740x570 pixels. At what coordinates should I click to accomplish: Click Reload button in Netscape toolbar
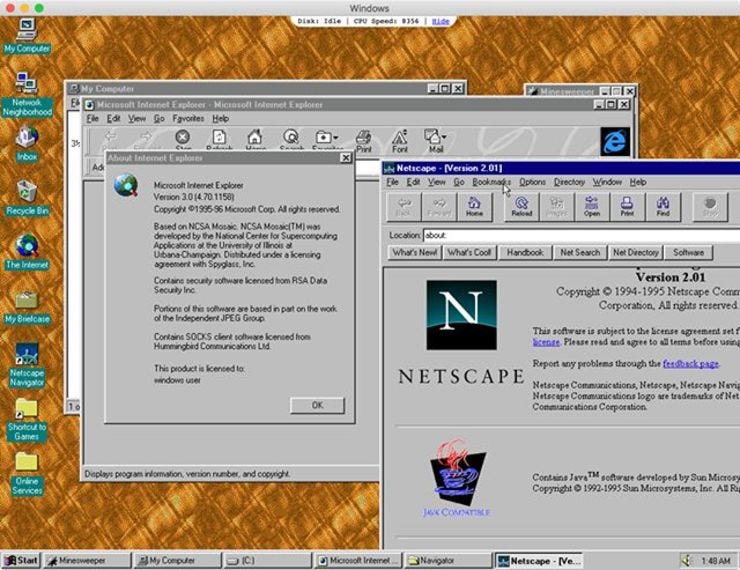tap(521, 207)
